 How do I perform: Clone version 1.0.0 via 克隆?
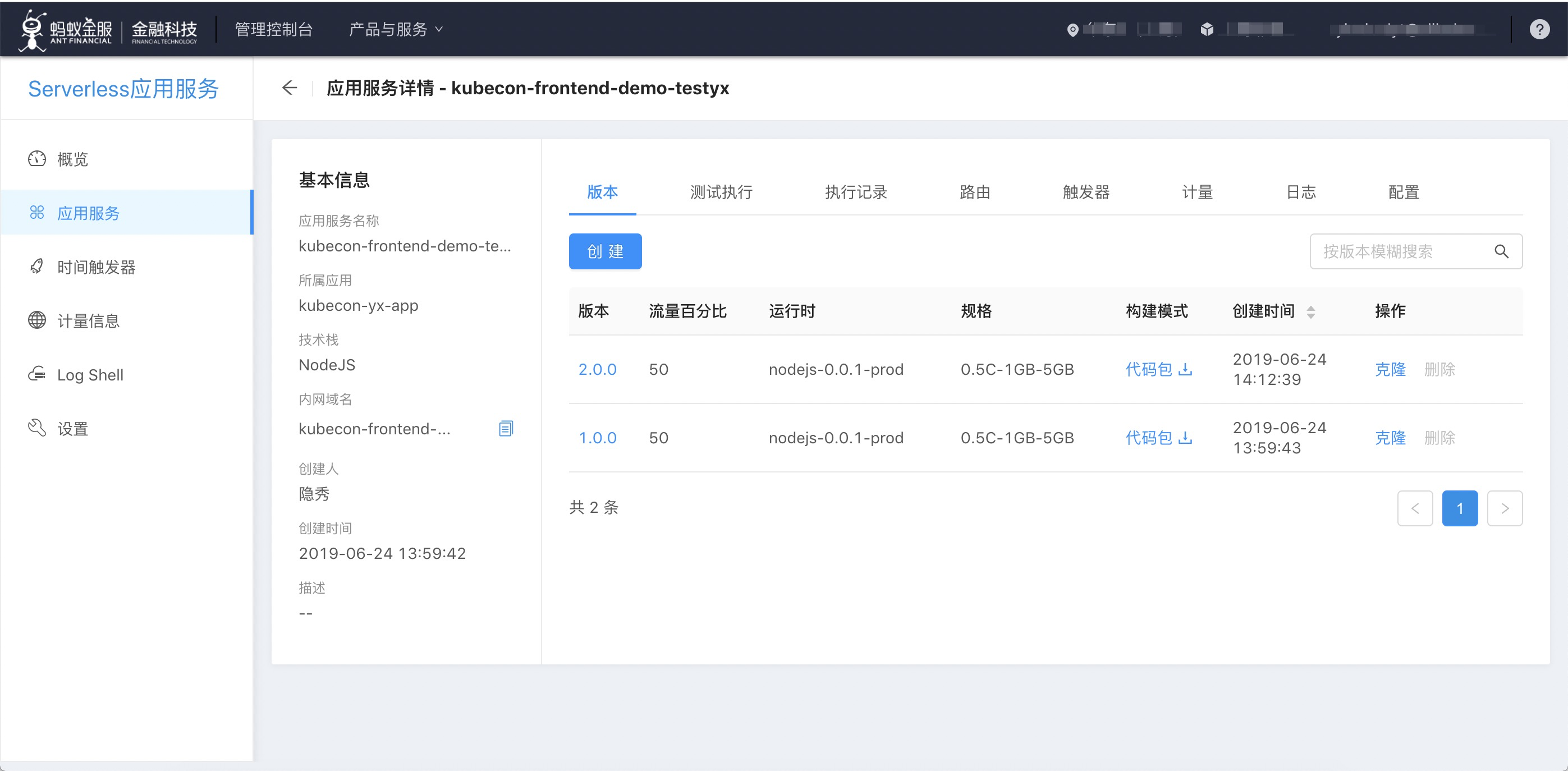click(1390, 438)
